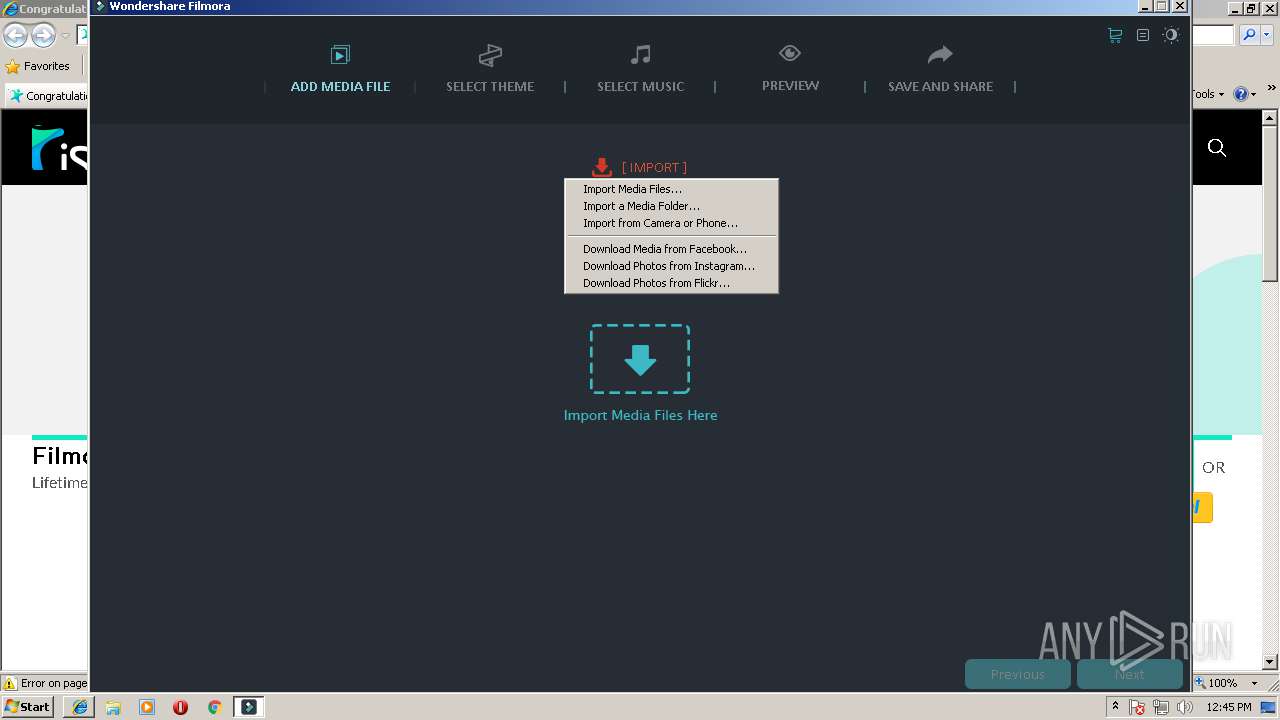Click the Congratulations IE tab

[x=46, y=95]
